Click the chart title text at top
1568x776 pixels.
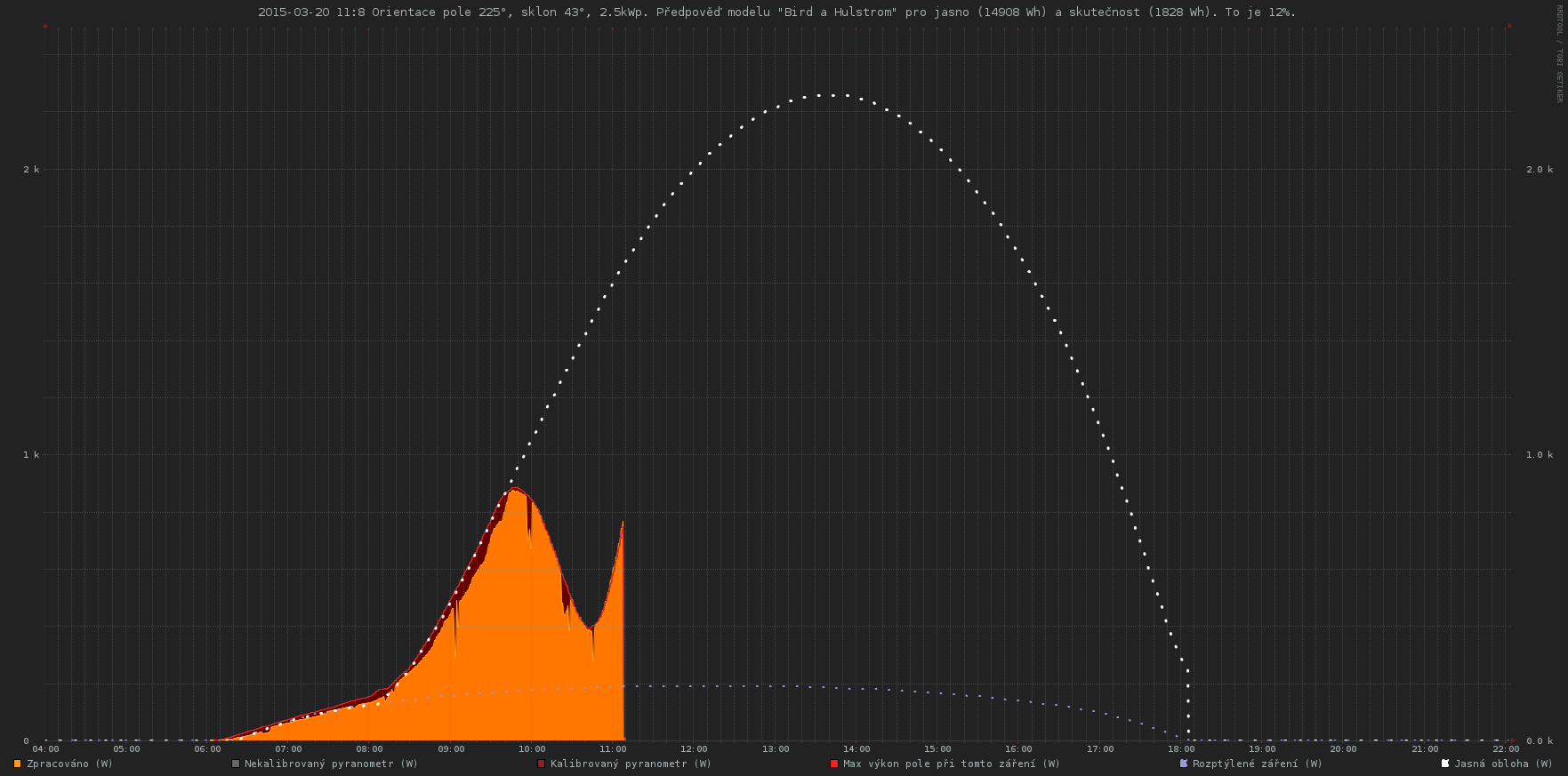776,12
